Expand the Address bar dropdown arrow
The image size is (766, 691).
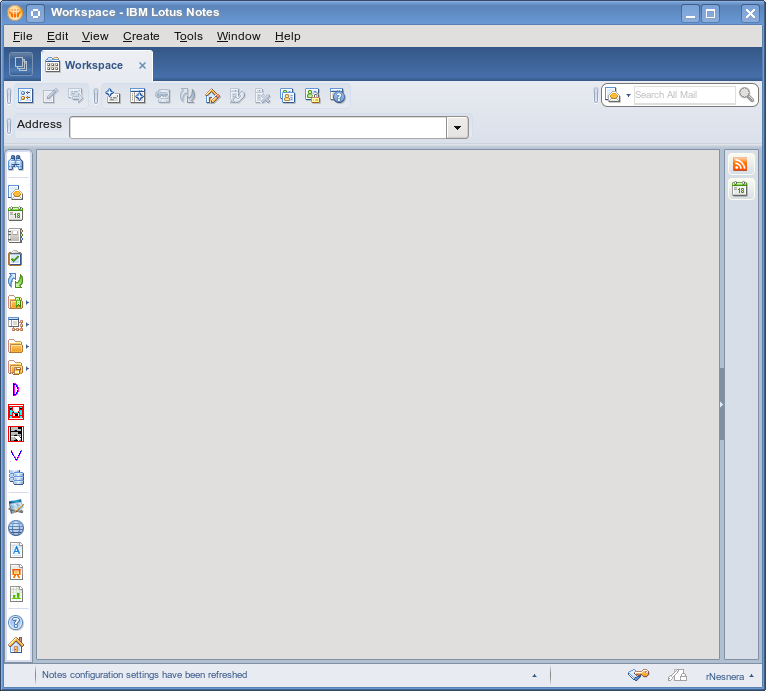point(457,127)
